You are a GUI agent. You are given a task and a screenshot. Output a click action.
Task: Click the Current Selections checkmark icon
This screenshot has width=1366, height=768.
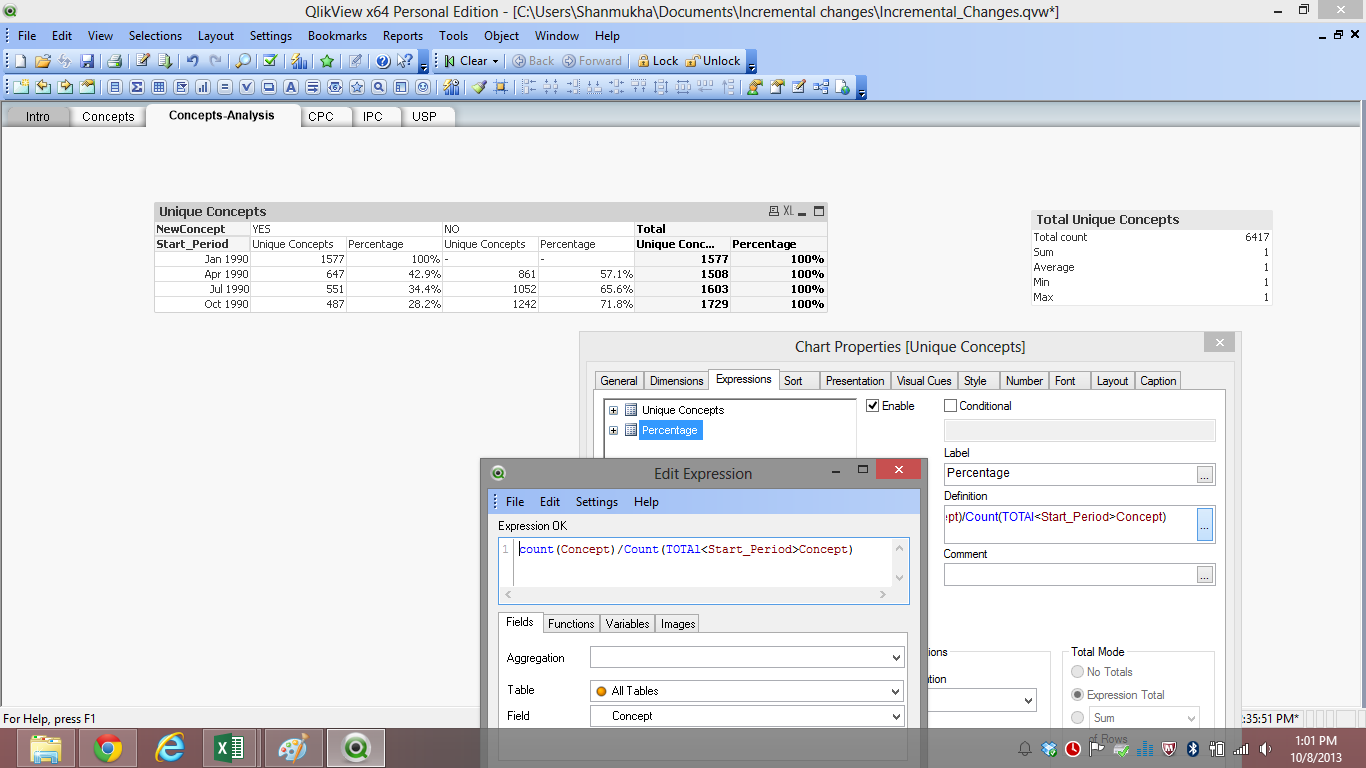(x=270, y=61)
